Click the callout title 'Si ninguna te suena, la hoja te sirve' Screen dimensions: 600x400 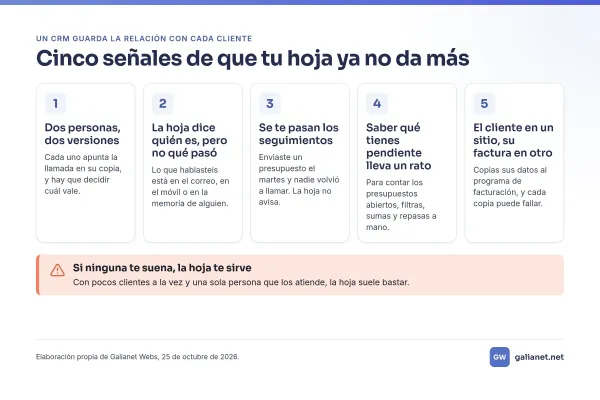pos(162,268)
